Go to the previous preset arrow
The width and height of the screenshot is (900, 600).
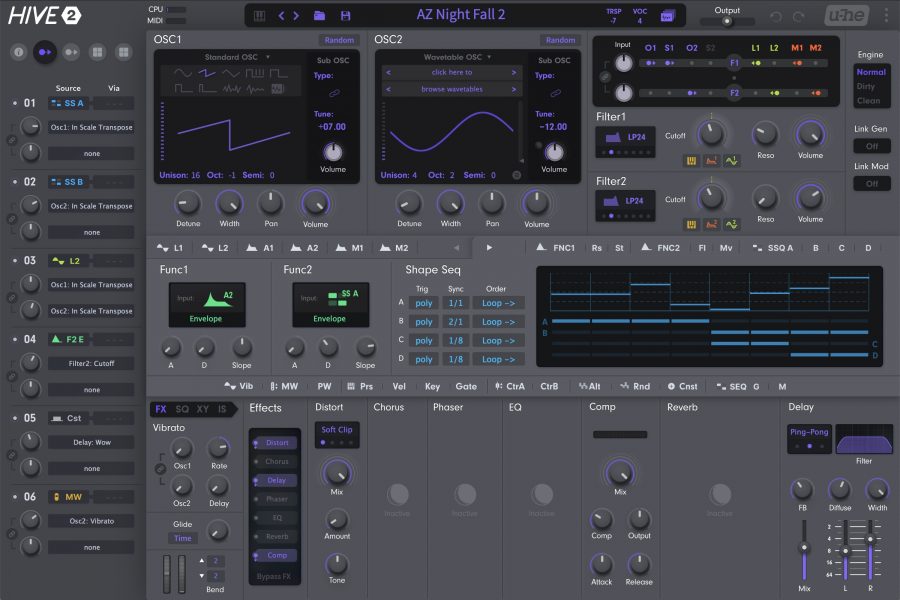(x=282, y=15)
